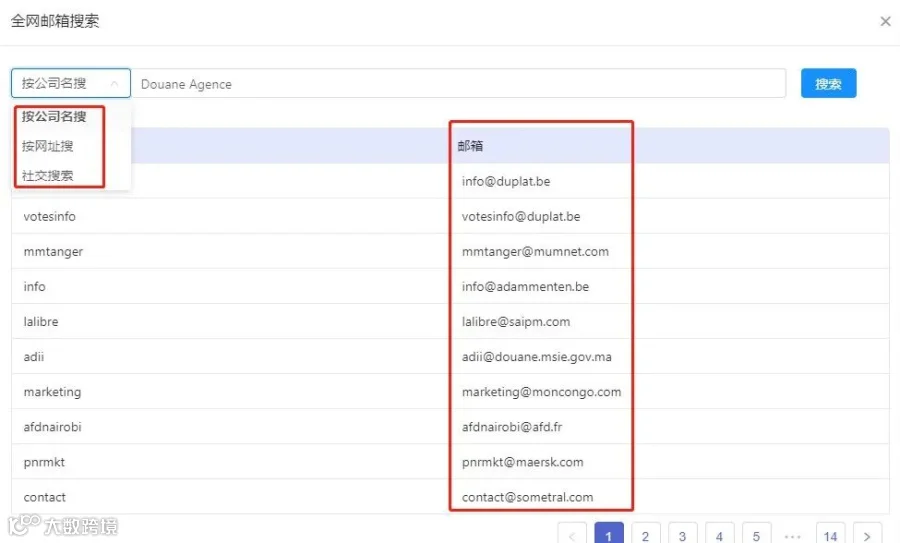Go to page 5 of results
Image resolution: width=900 pixels, height=543 pixels.
[x=757, y=535]
